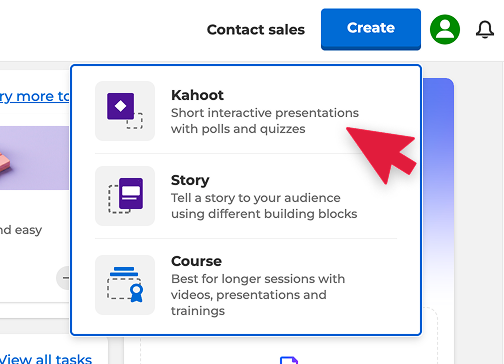Screen dimensions: 504x364
Task: Click the 'Tell a story to your audience' description
Action: point(264,206)
